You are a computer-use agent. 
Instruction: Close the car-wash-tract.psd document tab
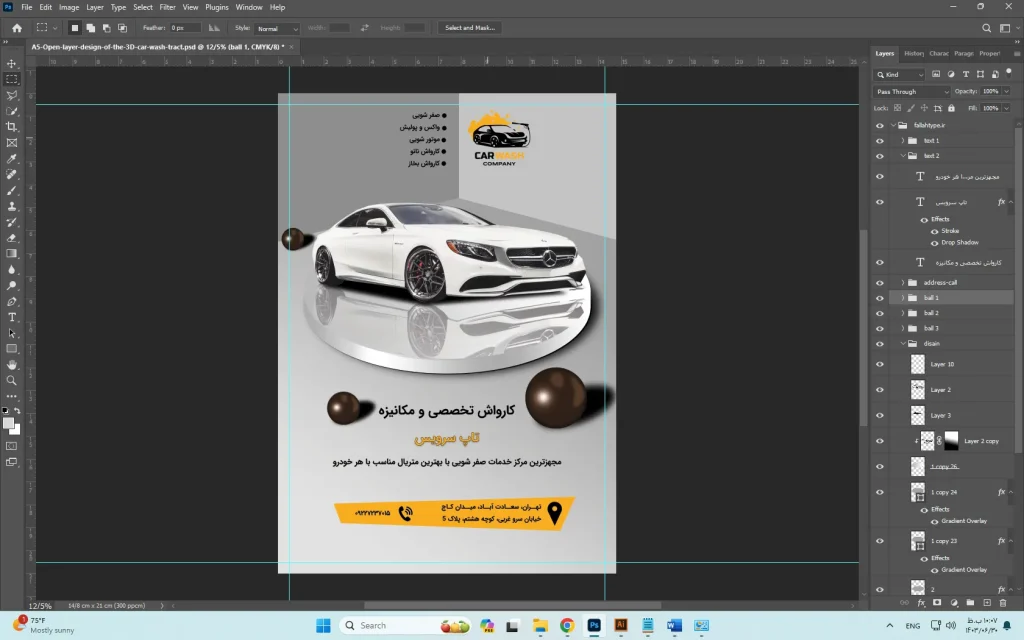tap(291, 47)
